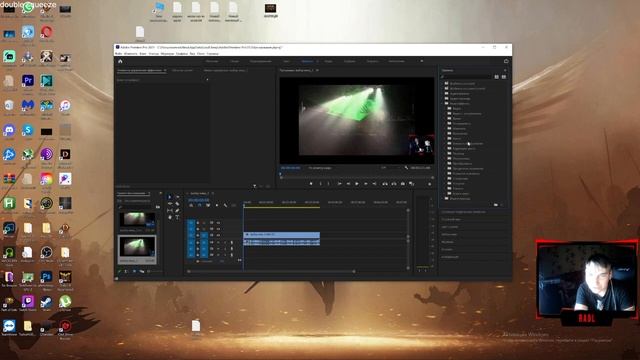This screenshot has height=360, width=640.
Task: Select the Selection arrow tool
Action: pos(170,197)
